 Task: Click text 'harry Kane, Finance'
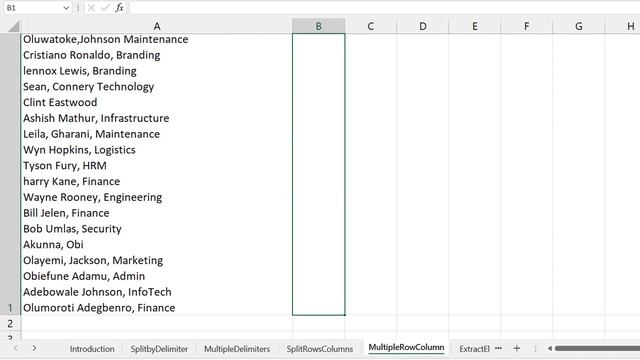click(71, 182)
